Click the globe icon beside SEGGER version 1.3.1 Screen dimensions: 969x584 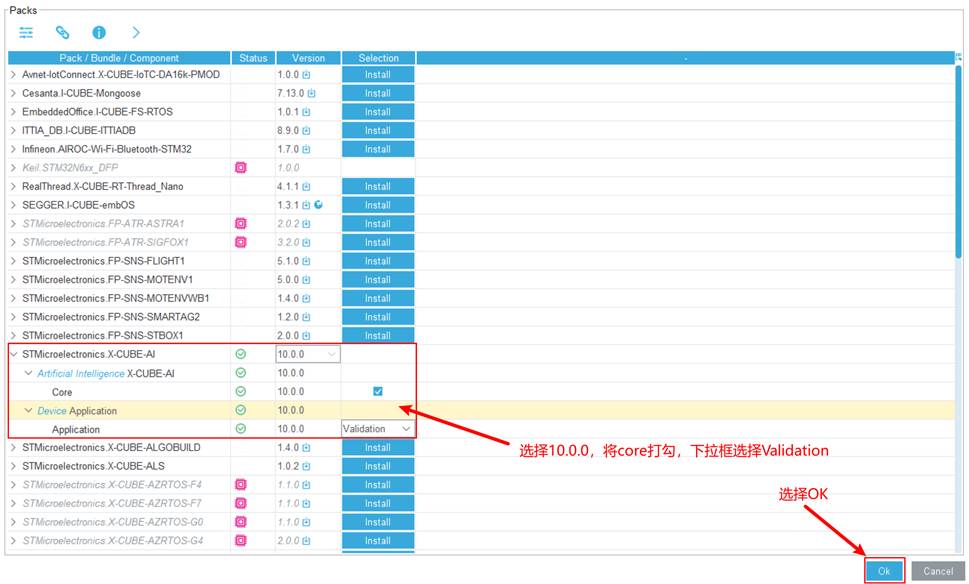(318, 205)
